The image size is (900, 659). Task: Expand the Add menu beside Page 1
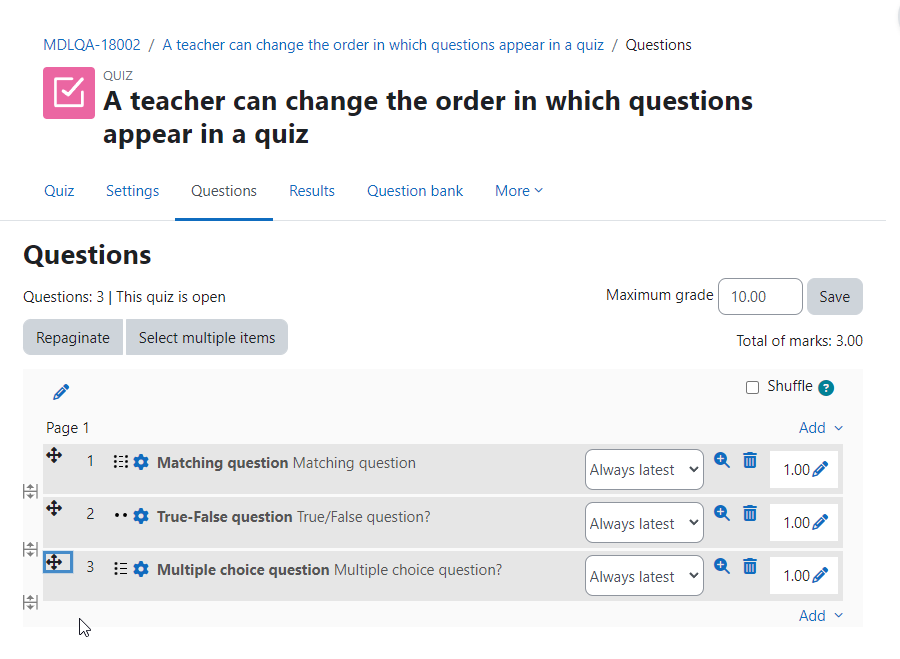821,428
